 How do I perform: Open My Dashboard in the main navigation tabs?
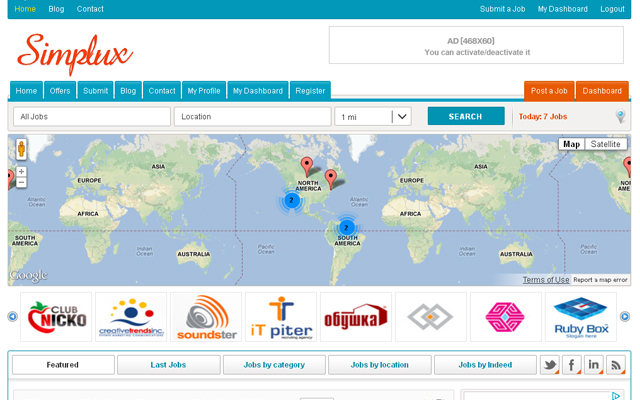258,91
